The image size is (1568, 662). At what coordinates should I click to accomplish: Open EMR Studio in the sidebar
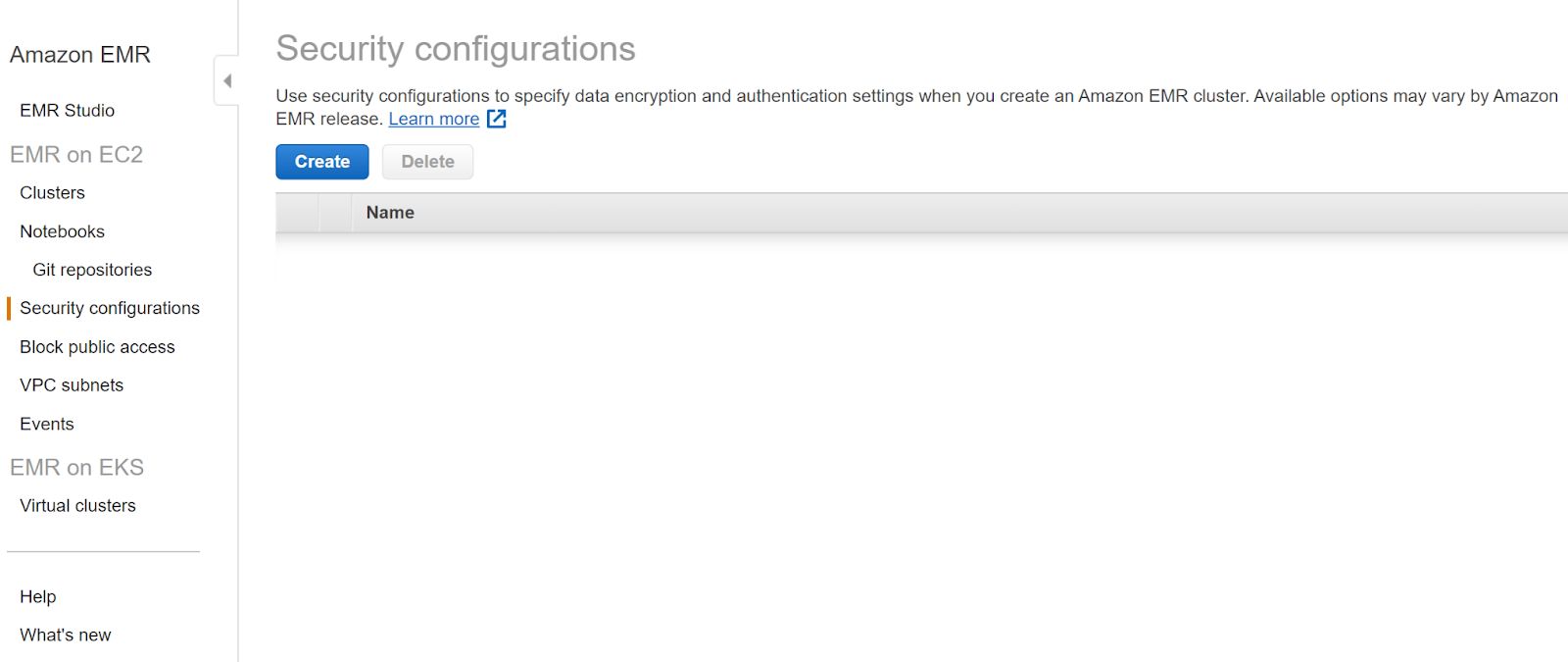67,111
